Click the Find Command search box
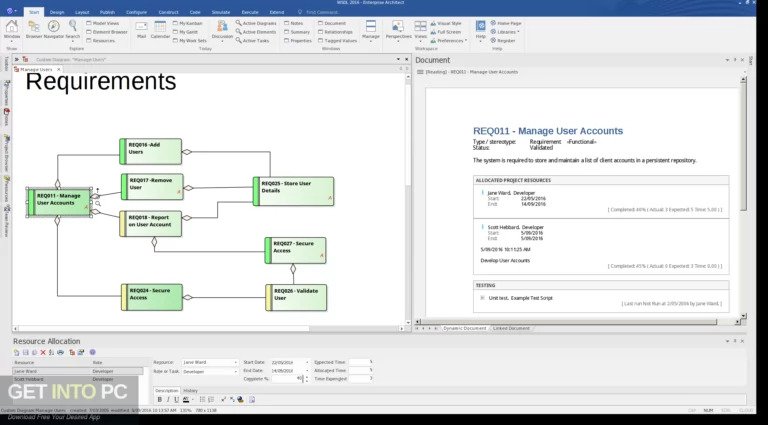The width and height of the screenshot is (768, 425). click(323, 12)
